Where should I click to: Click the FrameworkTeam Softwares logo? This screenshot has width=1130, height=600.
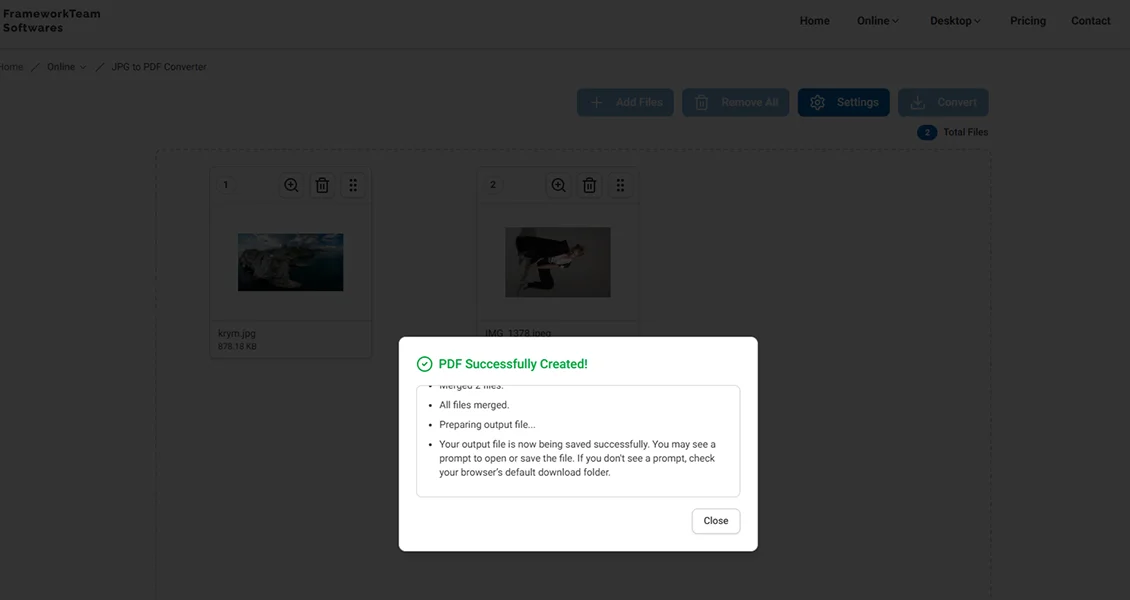click(51, 20)
